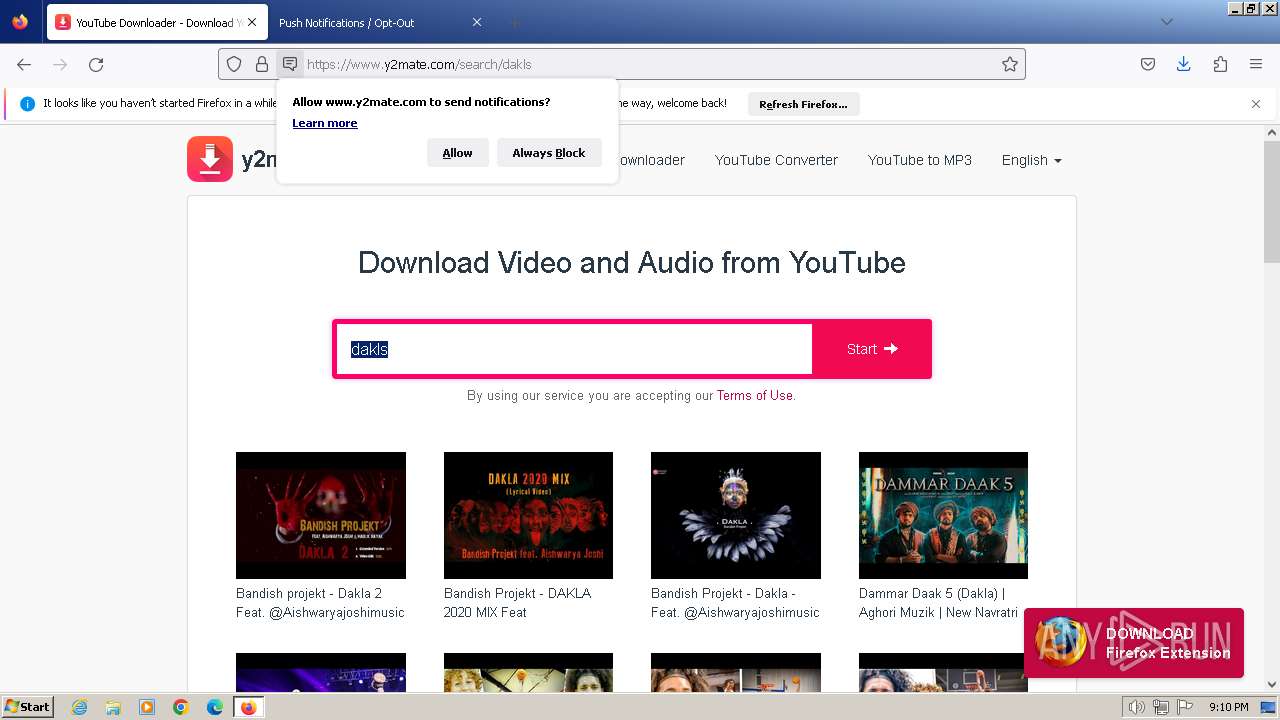This screenshot has height=720, width=1280.
Task: Click the address bar URL field
Action: (x=650, y=64)
